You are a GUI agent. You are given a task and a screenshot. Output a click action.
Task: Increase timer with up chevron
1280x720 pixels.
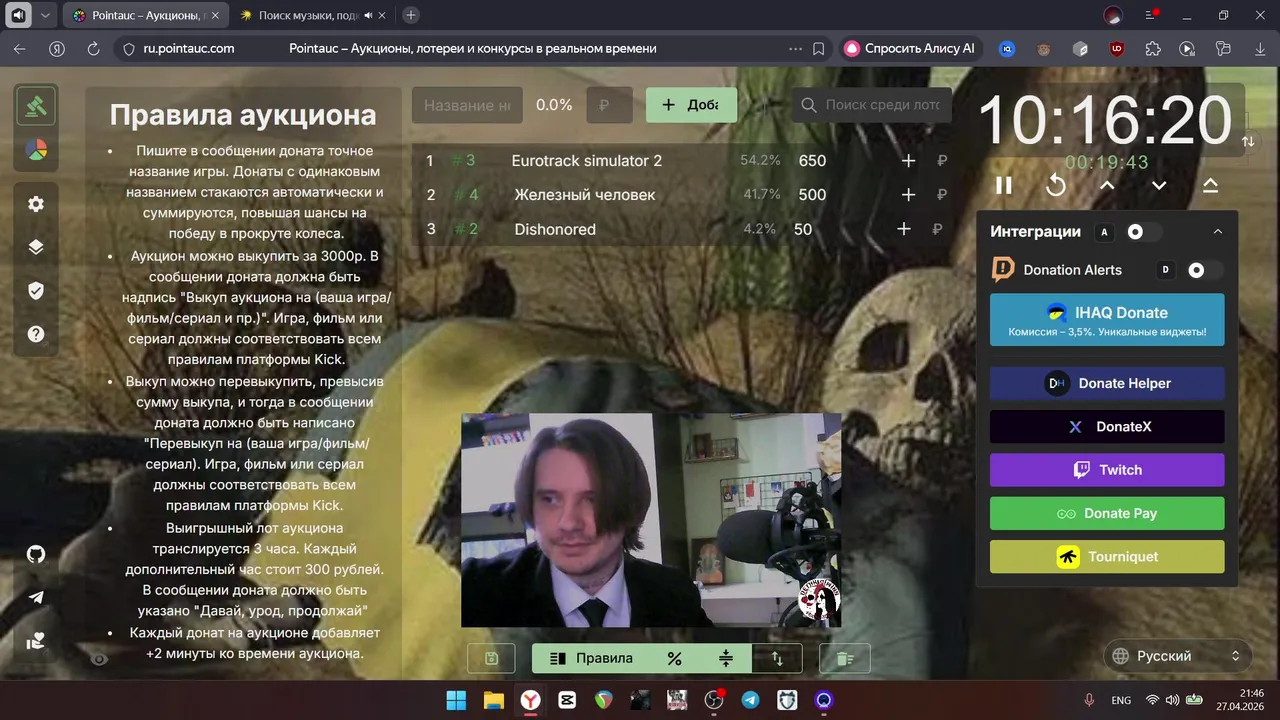click(x=1107, y=185)
